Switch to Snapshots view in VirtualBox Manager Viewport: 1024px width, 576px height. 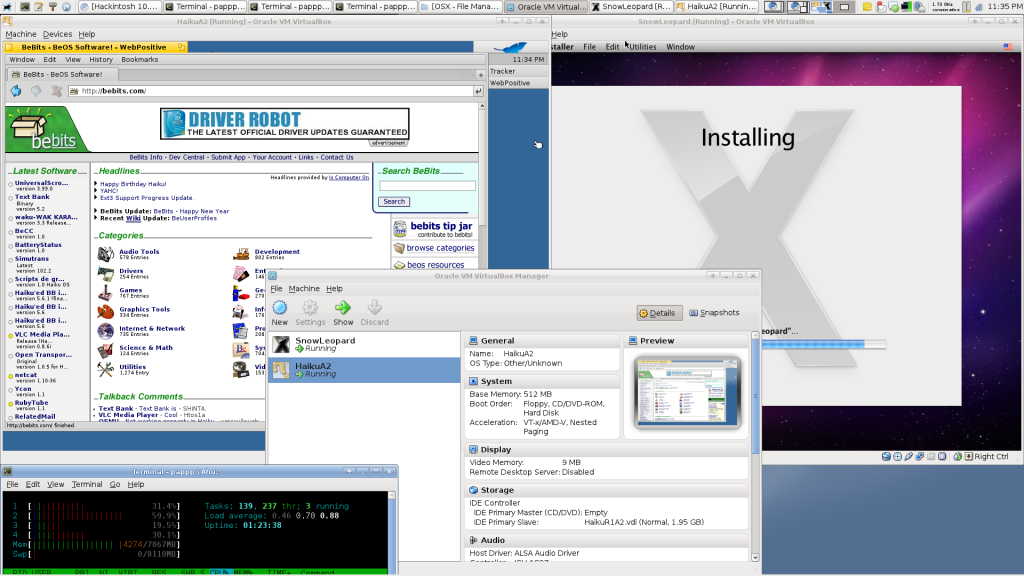tap(714, 313)
